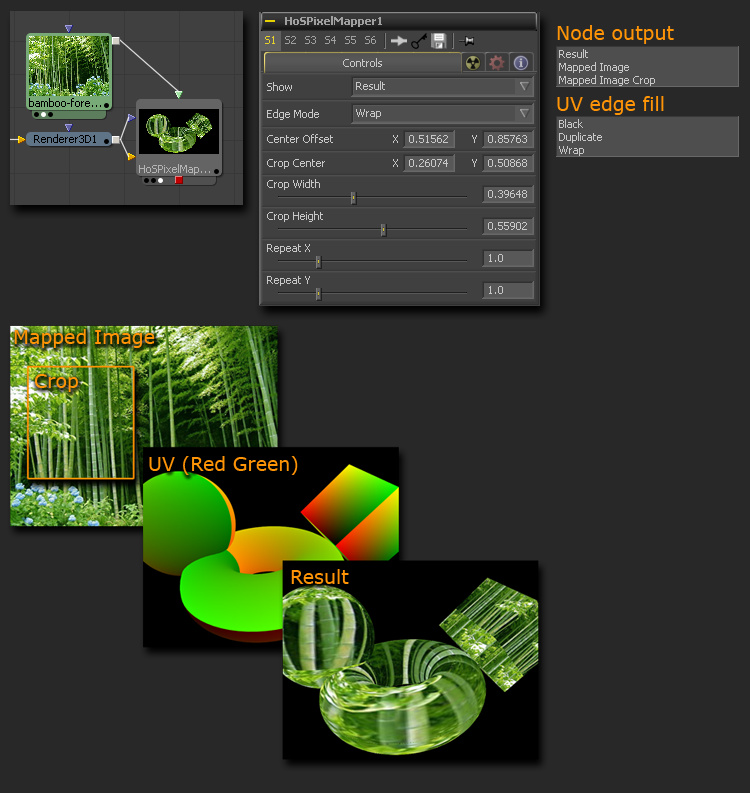Image resolution: width=750 pixels, height=793 pixels.
Task: Click the Crop Center X value field
Action: pos(429,163)
